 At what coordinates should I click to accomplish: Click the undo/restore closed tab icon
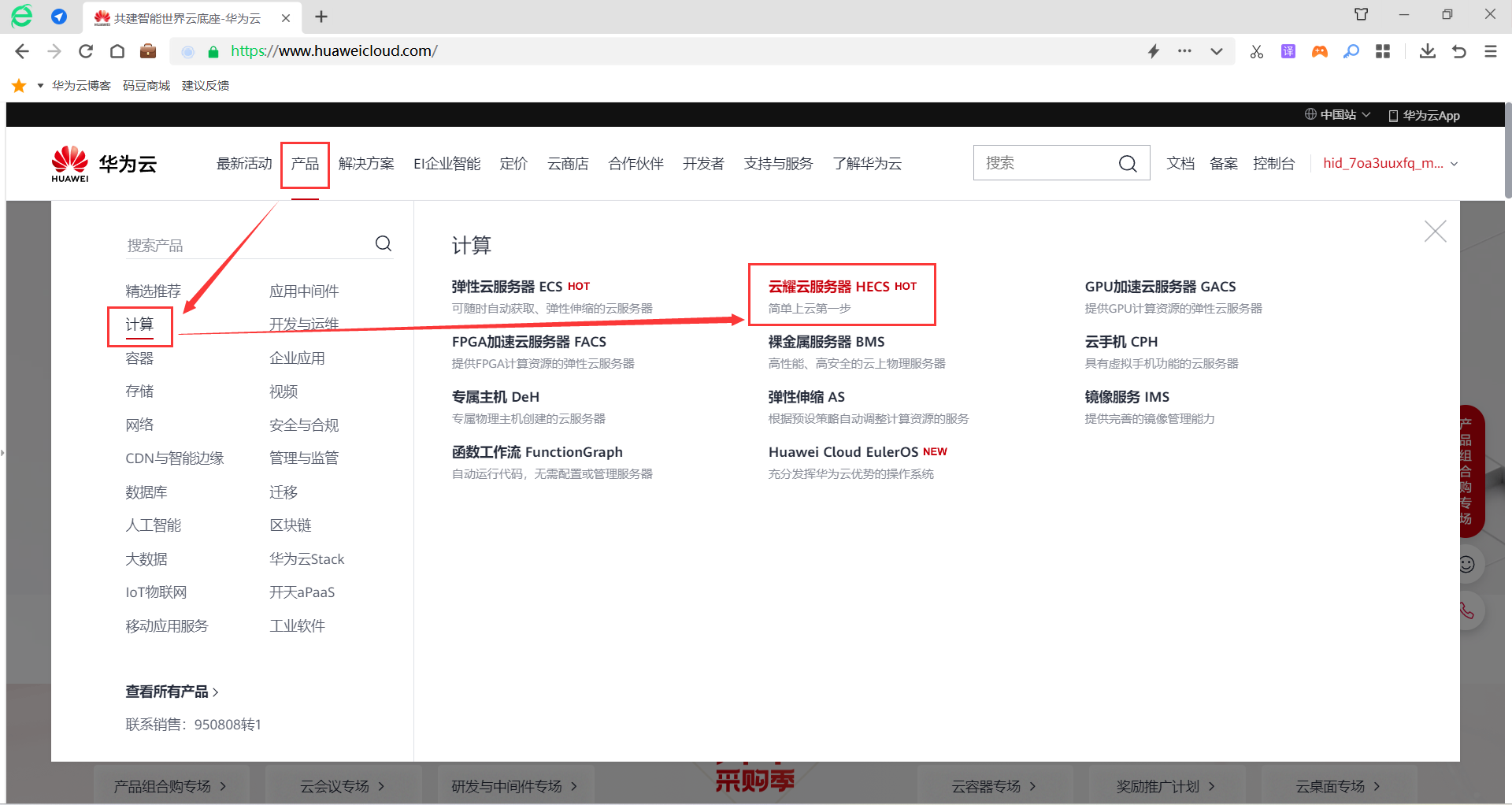[x=1459, y=51]
